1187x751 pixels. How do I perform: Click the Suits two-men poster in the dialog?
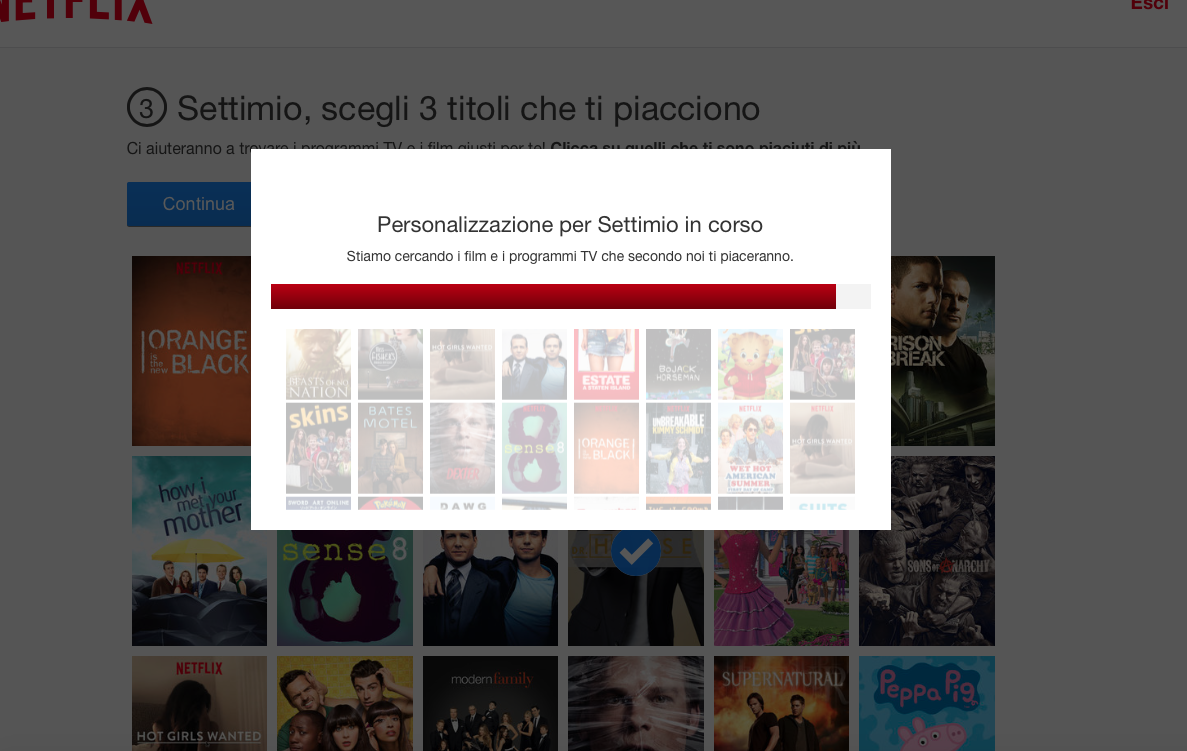click(x=534, y=364)
